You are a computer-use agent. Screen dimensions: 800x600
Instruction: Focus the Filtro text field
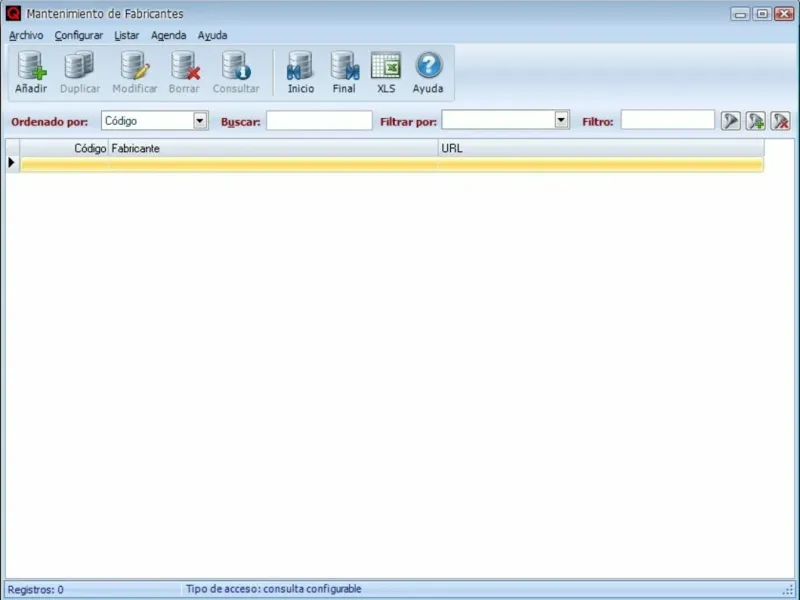click(667, 120)
